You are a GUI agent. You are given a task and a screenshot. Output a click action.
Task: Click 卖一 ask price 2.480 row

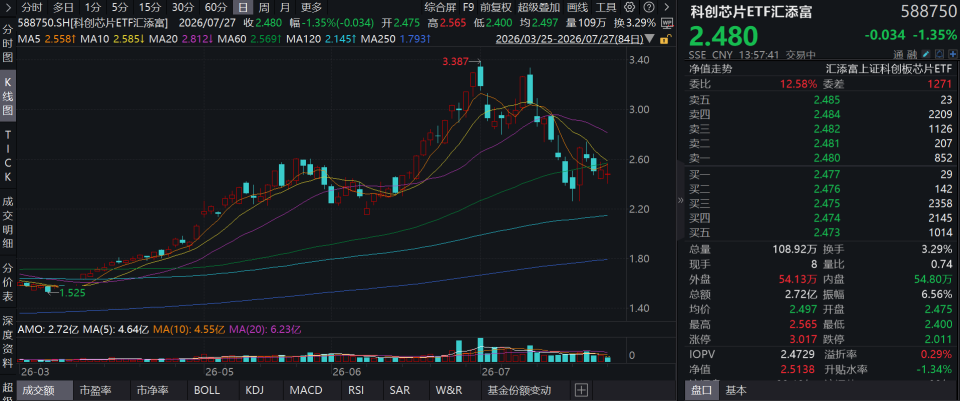(820, 157)
